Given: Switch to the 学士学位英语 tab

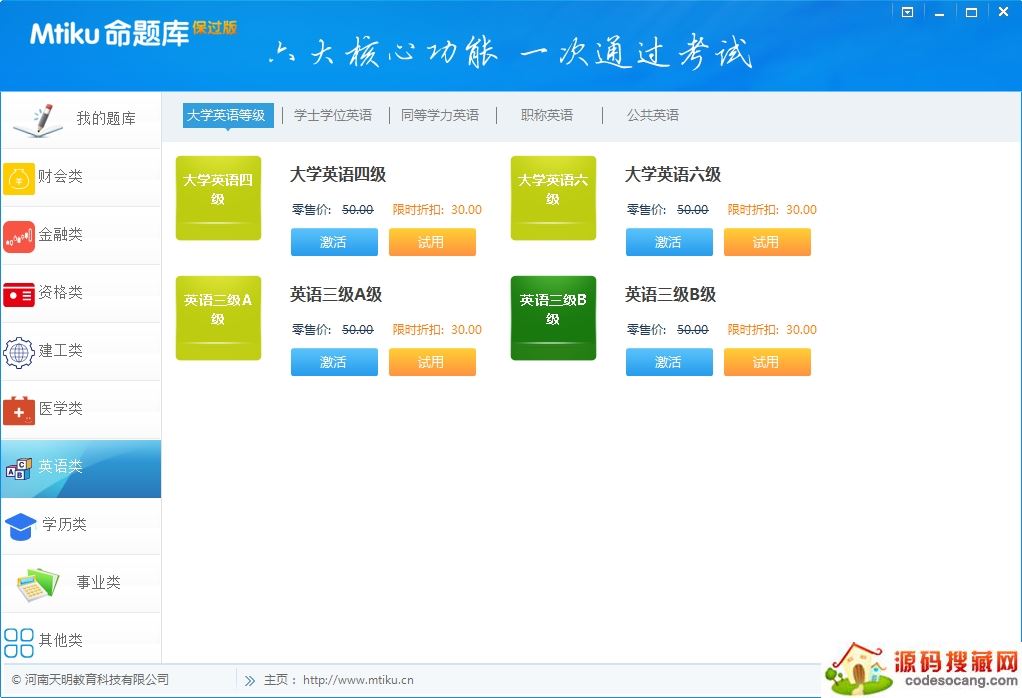Looking at the screenshot, I should click(332, 115).
